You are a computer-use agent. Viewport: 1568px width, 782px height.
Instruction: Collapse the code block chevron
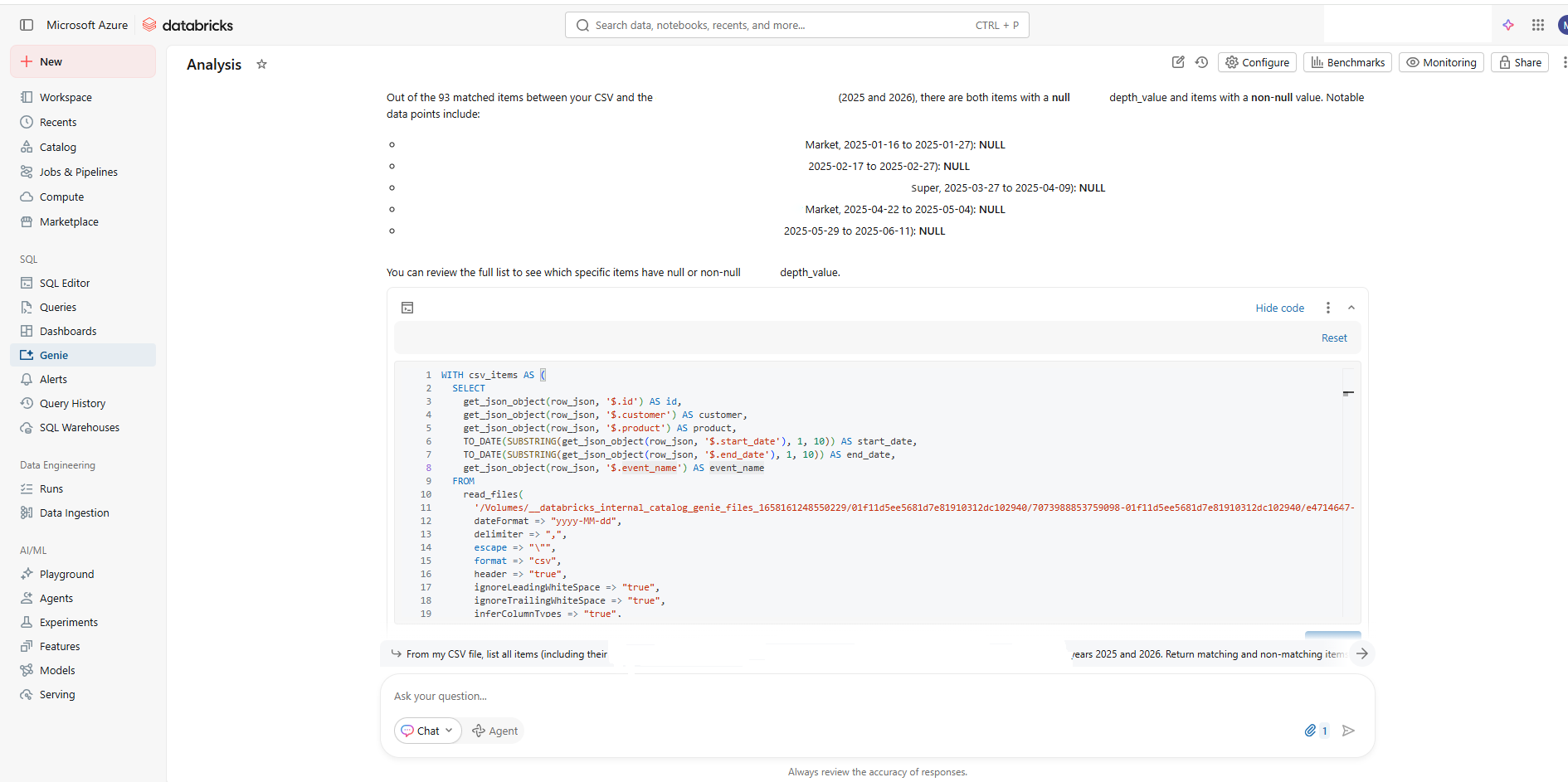point(1351,308)
